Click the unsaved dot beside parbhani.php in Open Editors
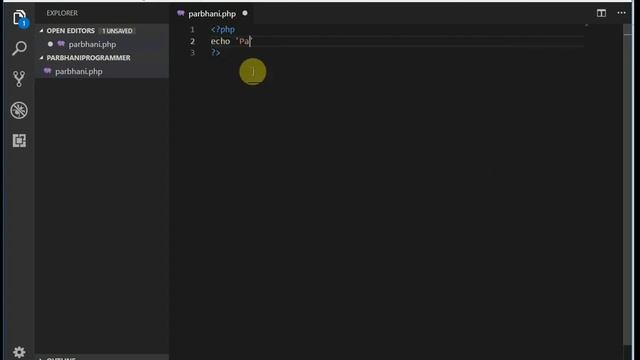Image resolution: width=640 pixels, height=360 pixels. coord(50,44)
